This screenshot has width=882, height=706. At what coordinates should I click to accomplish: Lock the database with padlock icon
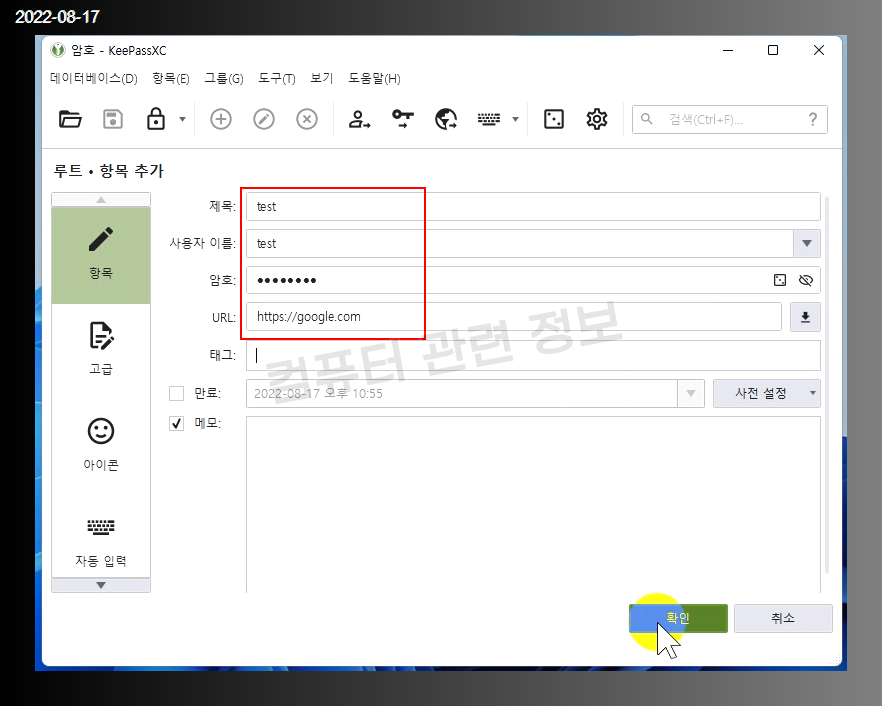[156, 119]
